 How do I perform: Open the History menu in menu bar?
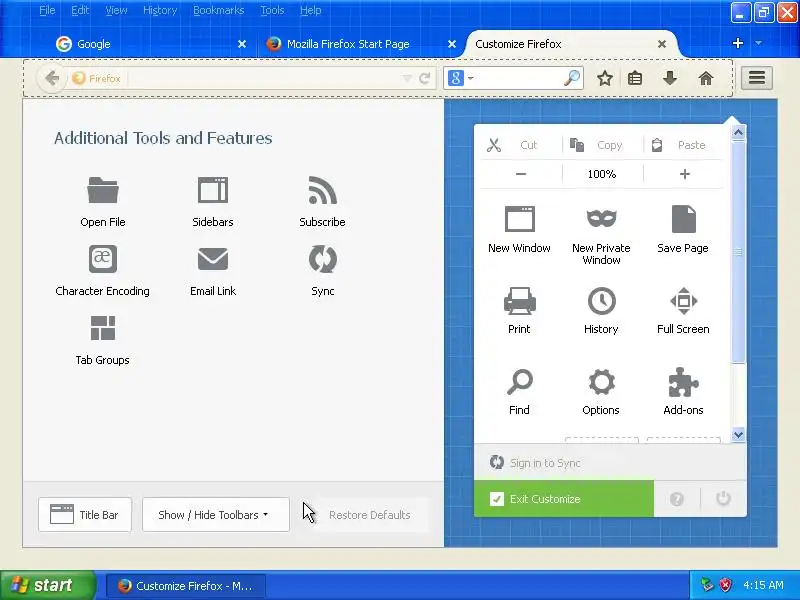click(x=160, y=10)
